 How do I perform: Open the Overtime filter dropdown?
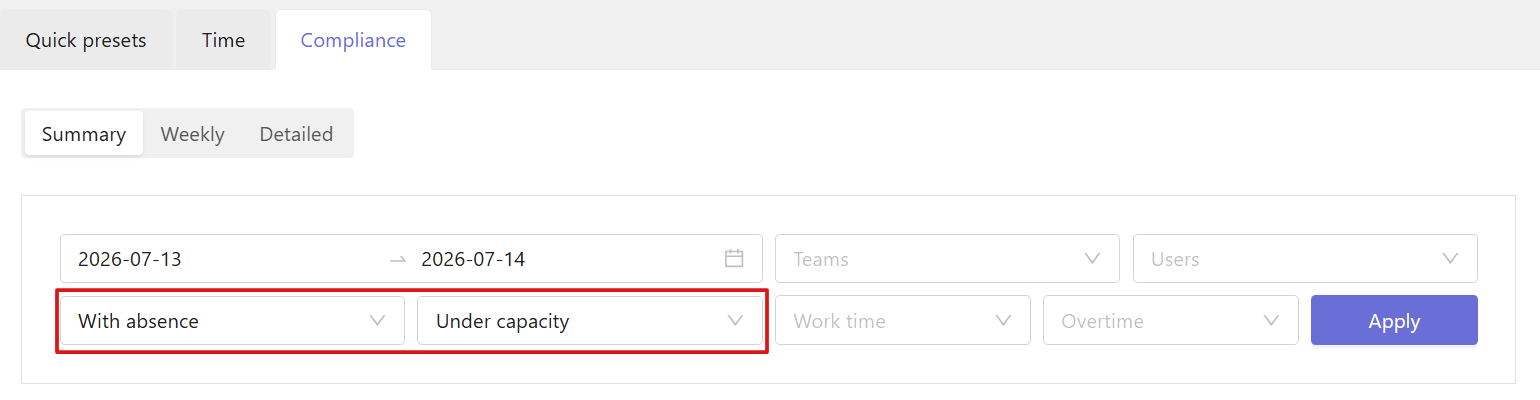tap(1171, 321)
